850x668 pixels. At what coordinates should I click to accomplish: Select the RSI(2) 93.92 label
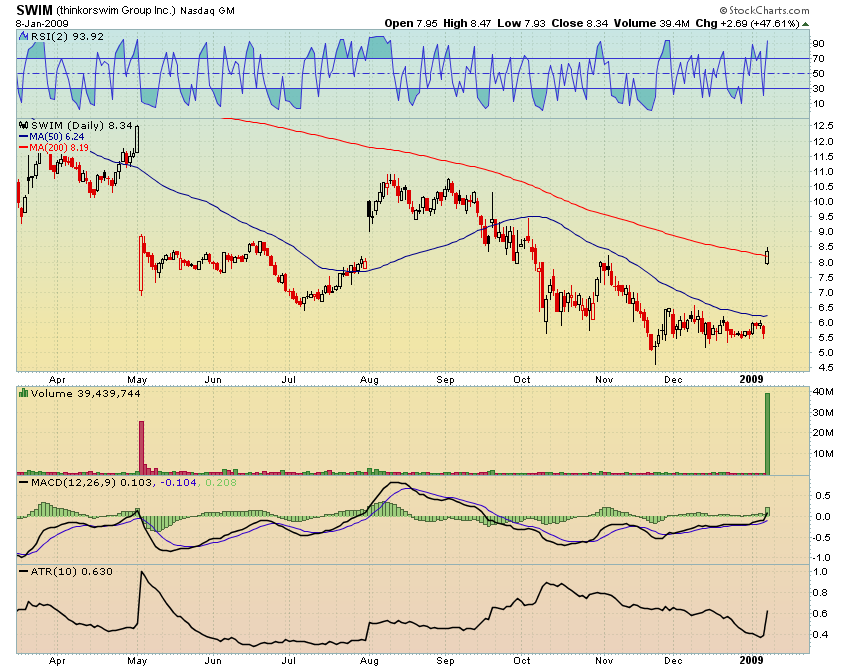tap(67, 36)
